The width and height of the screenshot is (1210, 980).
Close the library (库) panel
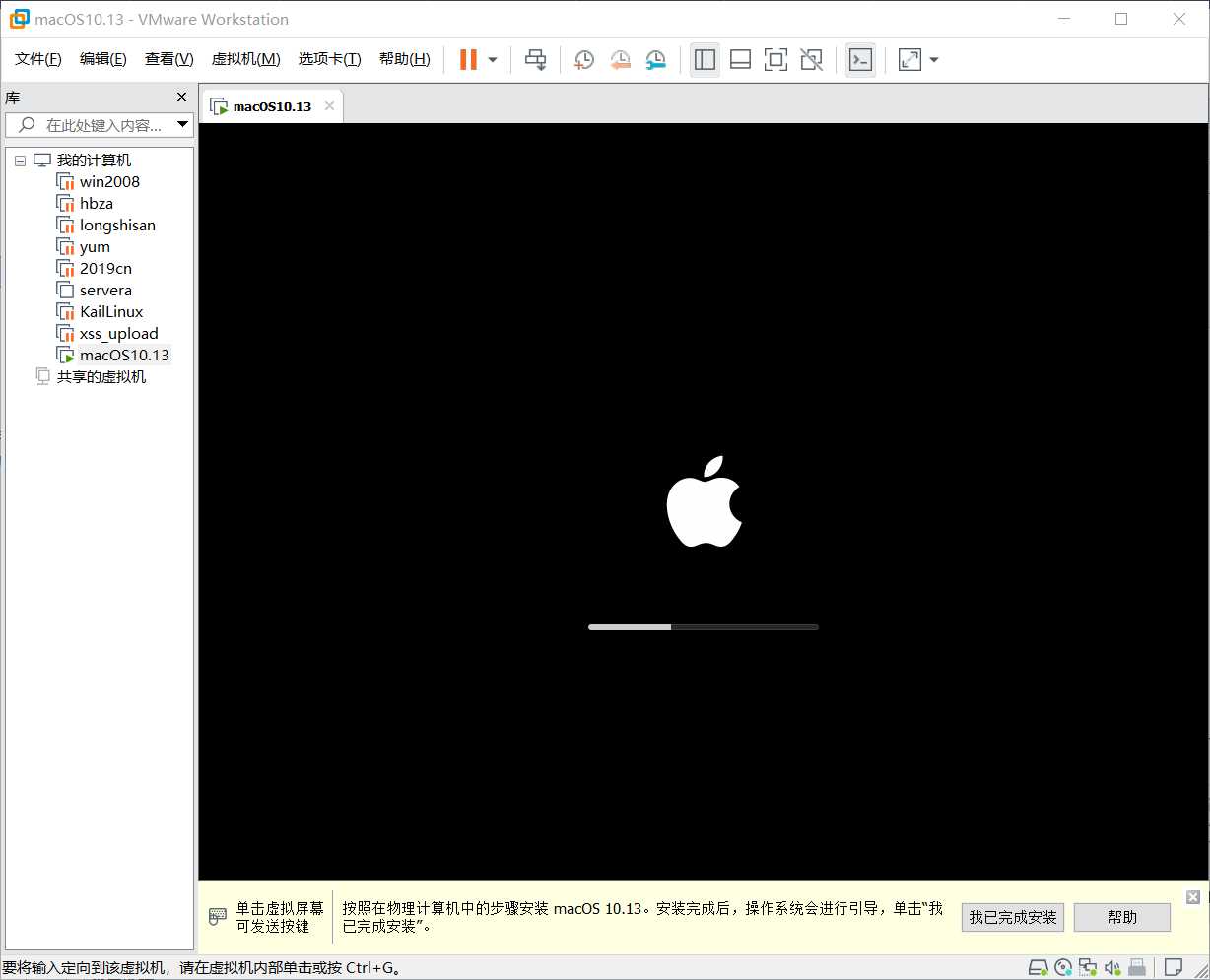181,97
